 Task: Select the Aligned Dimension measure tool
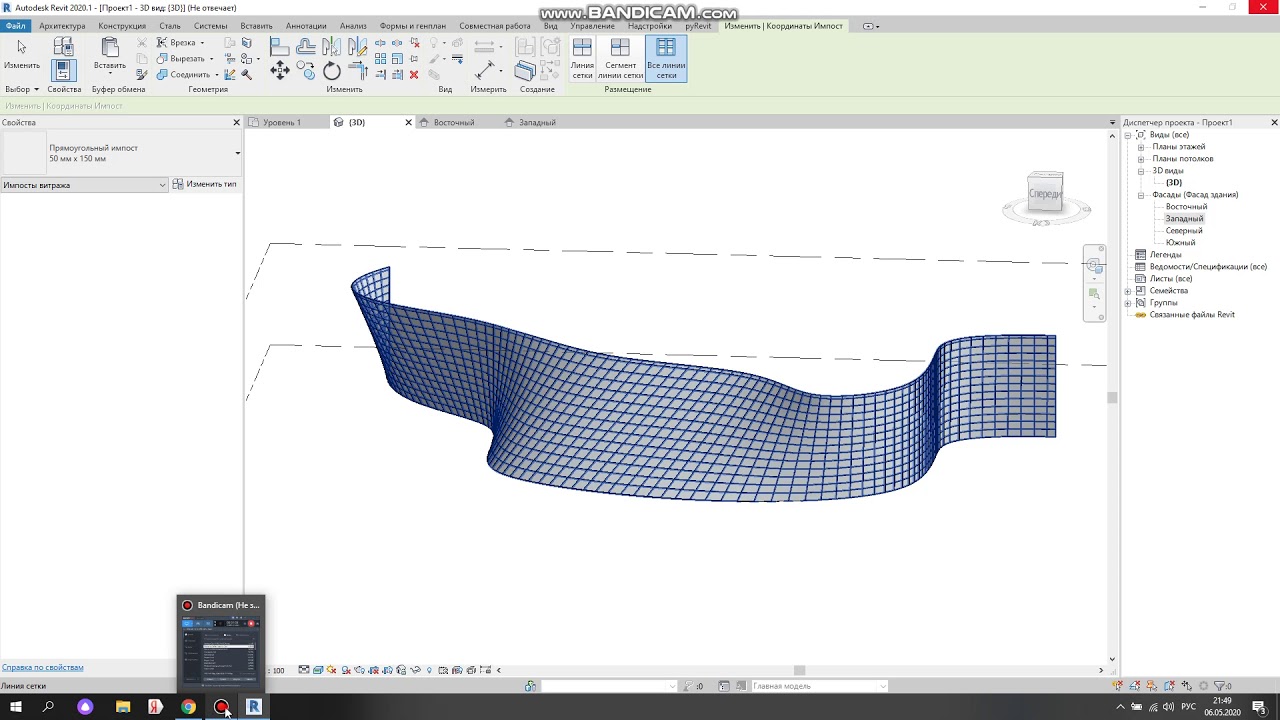[486, 71]
